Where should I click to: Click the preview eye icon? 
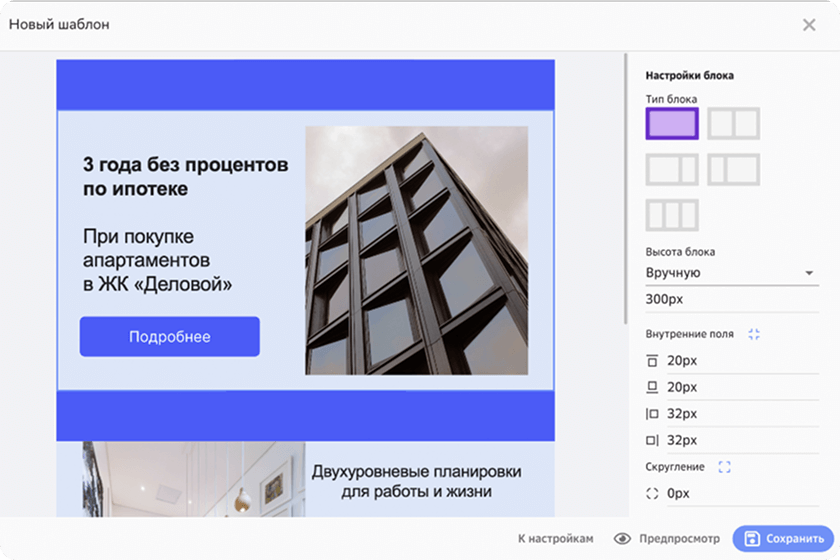coord(622,539)
